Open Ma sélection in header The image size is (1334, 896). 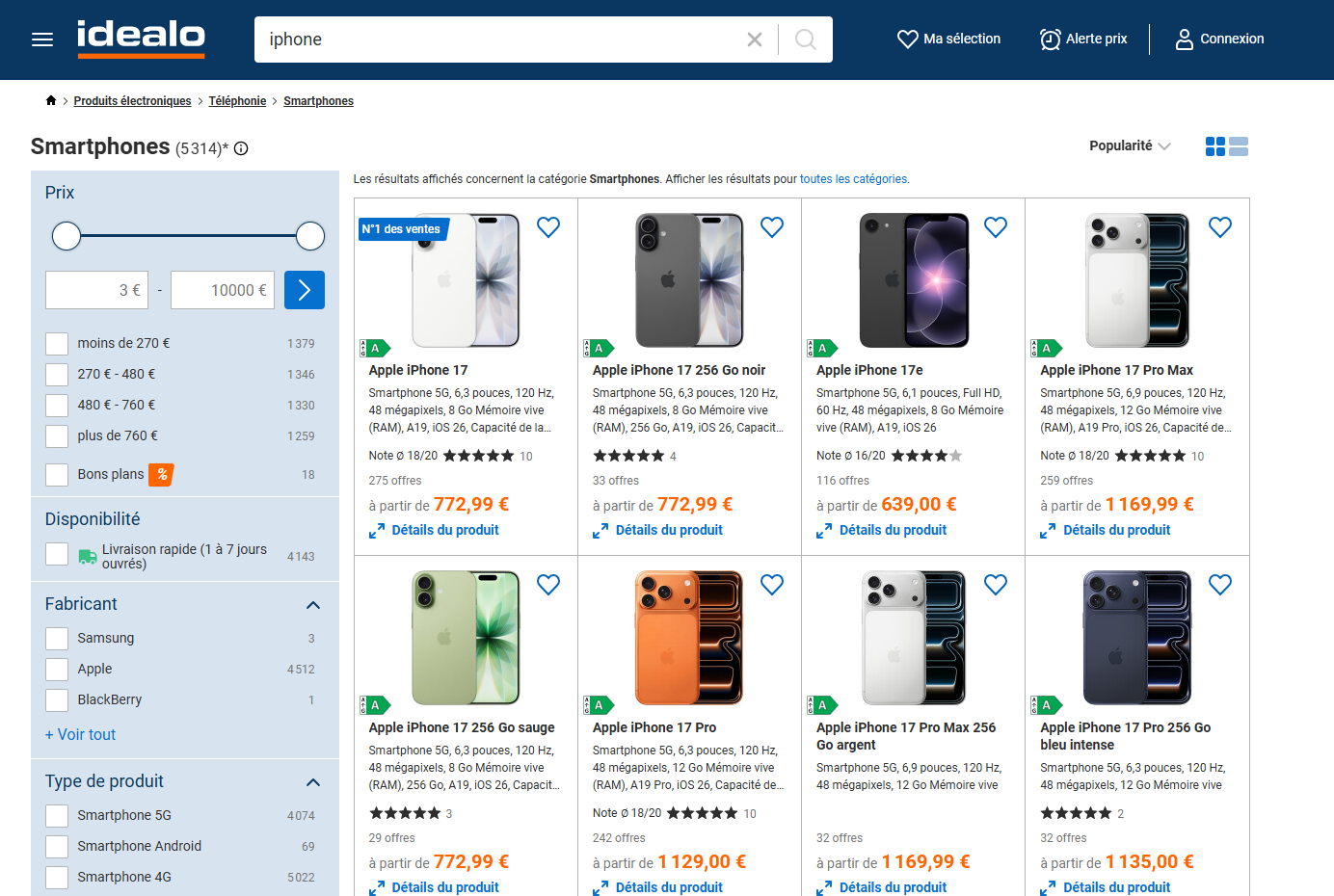(948, 40)
